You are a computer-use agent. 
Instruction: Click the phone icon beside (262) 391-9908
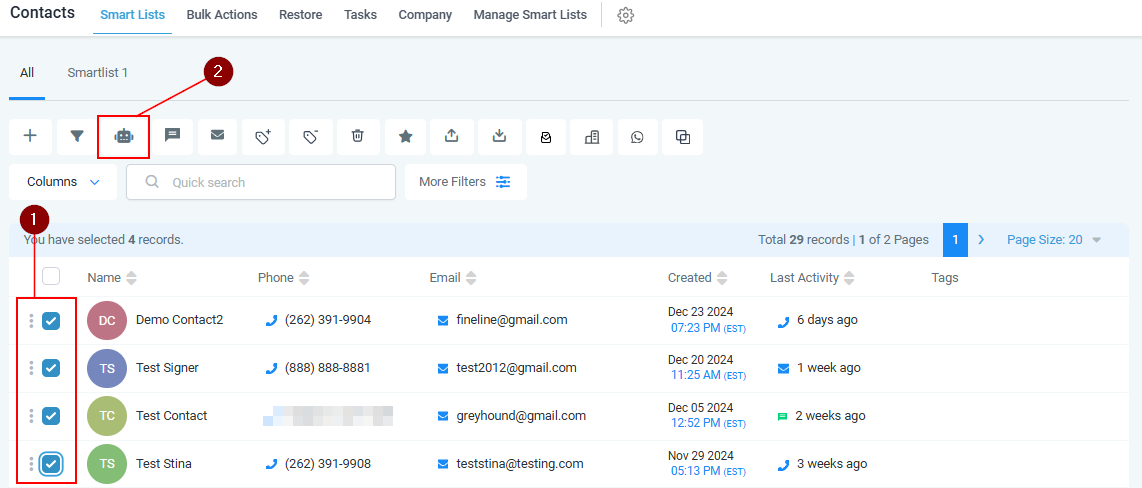[x=272, y=464]
